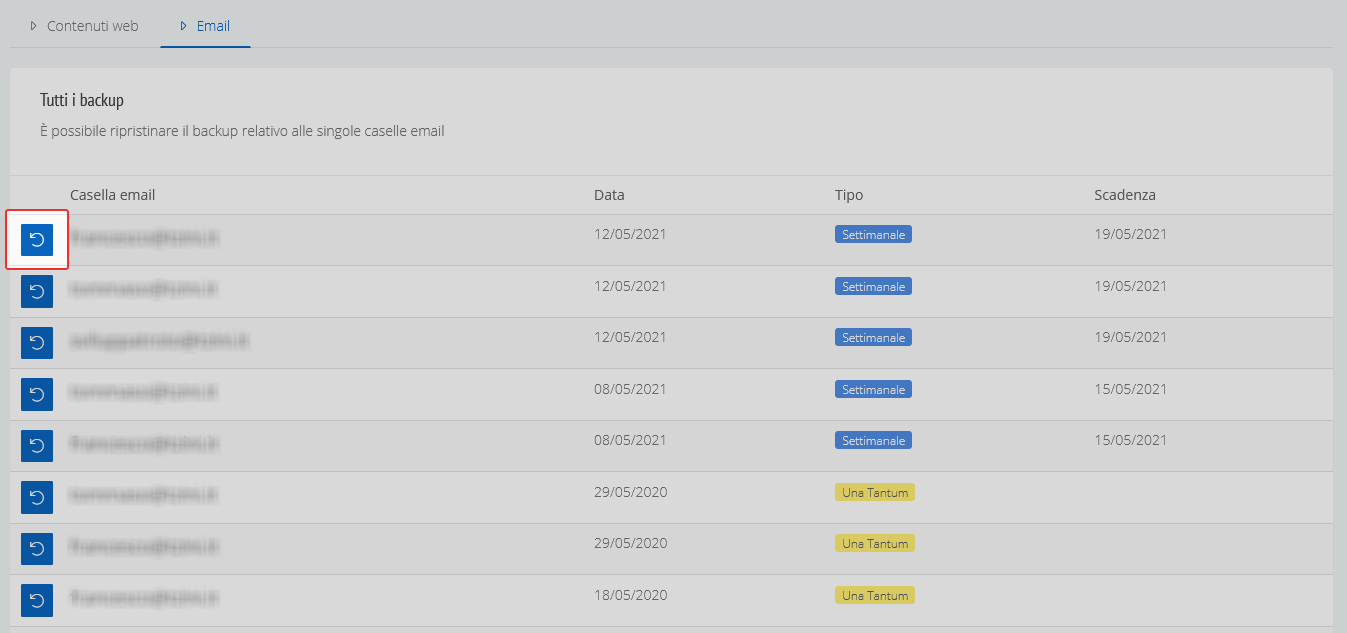Click the first 12/05/2021 date cell

(x=630, y=234)
